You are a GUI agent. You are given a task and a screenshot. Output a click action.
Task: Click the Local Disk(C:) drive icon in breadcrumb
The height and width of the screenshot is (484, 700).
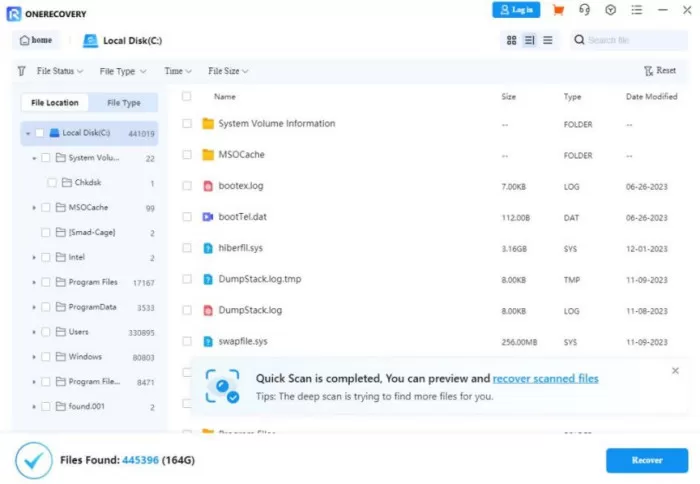click(x=90, y=41)
